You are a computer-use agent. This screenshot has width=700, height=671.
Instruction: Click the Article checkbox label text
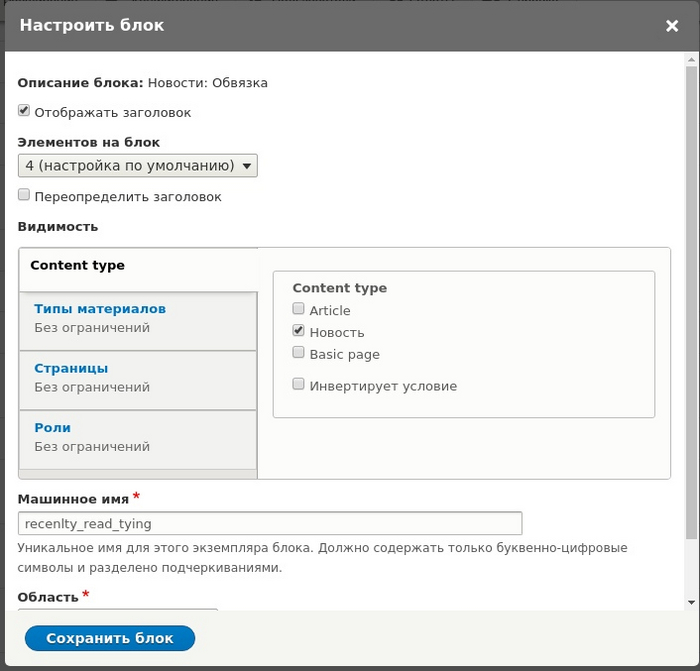(x=330, y=311)
